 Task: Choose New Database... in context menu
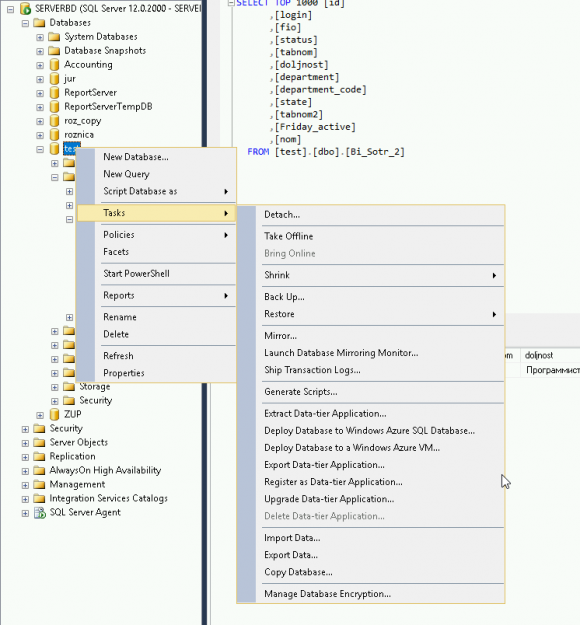coord(156,157)
